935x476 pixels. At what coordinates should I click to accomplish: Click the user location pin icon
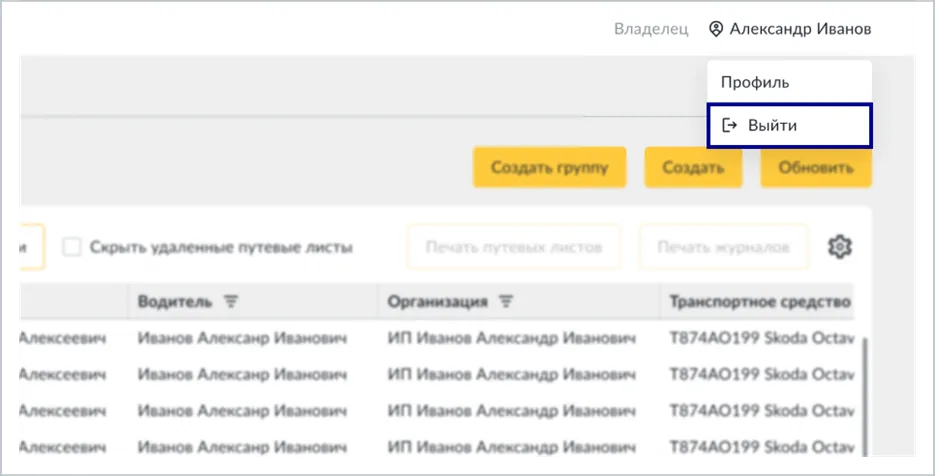coord(716,29)
